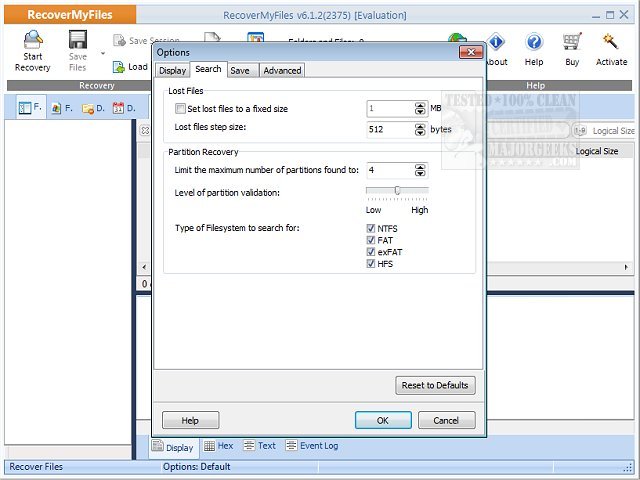Click the Activate wand icon
The height and width of the screenshot is (480, 640).
[x=611, y=42]
